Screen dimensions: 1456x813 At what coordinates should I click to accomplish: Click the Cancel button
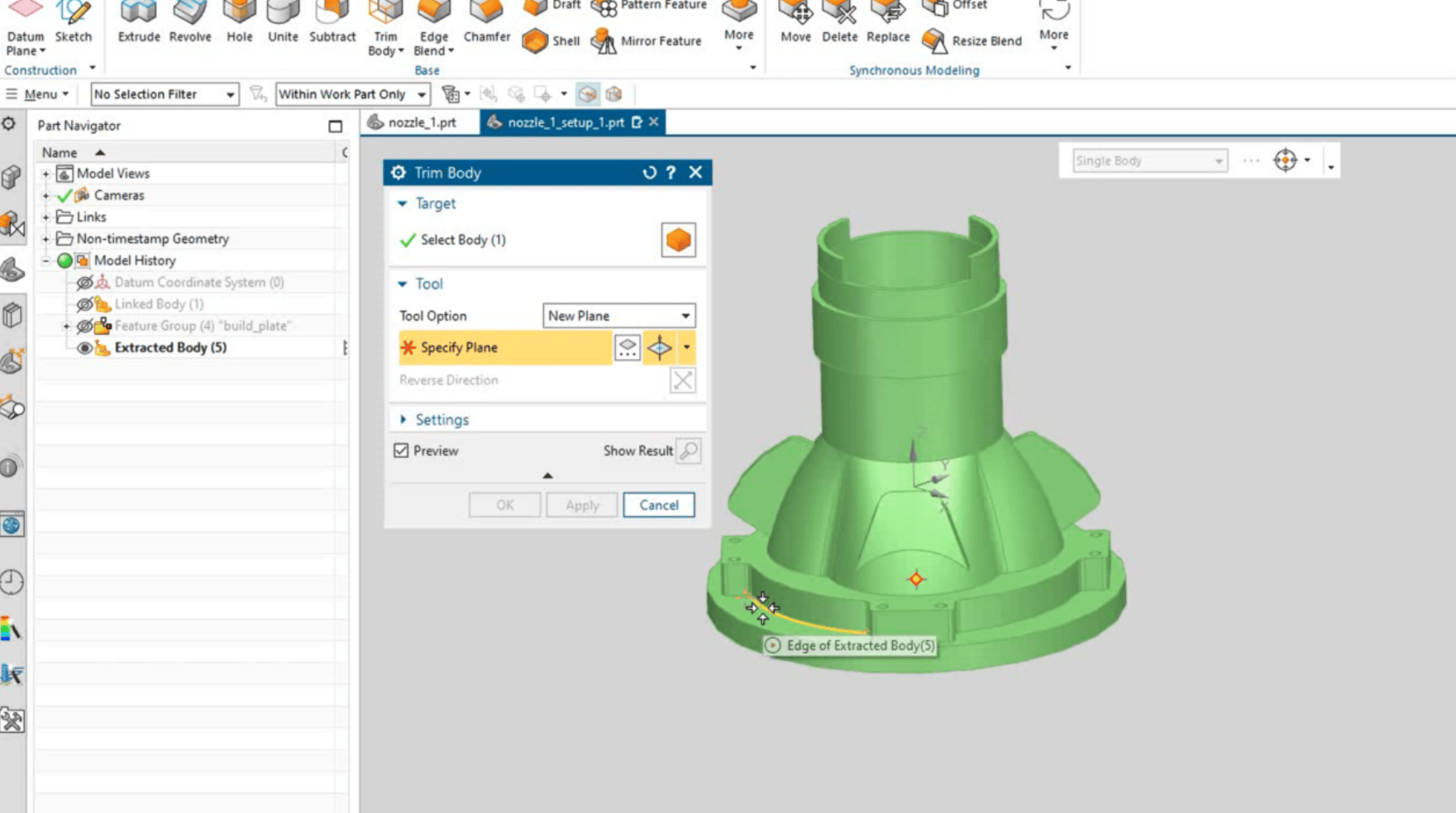(x=658, y=505)
